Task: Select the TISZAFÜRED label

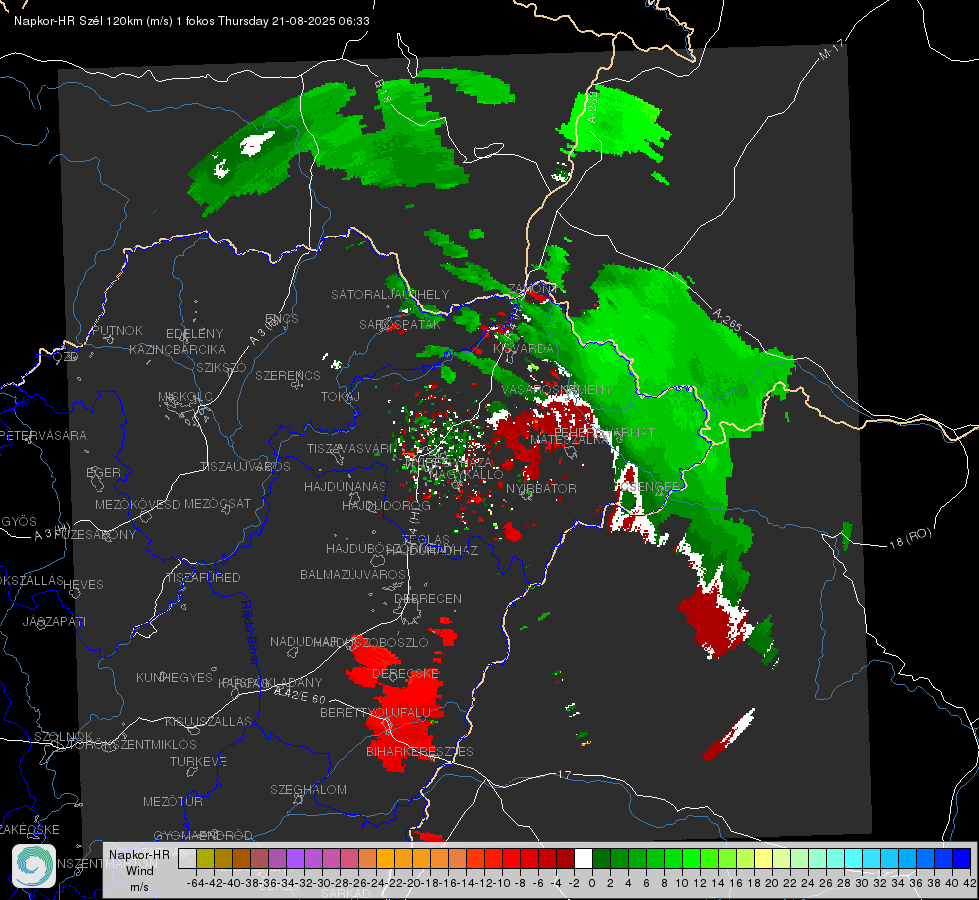Action: 204,577
